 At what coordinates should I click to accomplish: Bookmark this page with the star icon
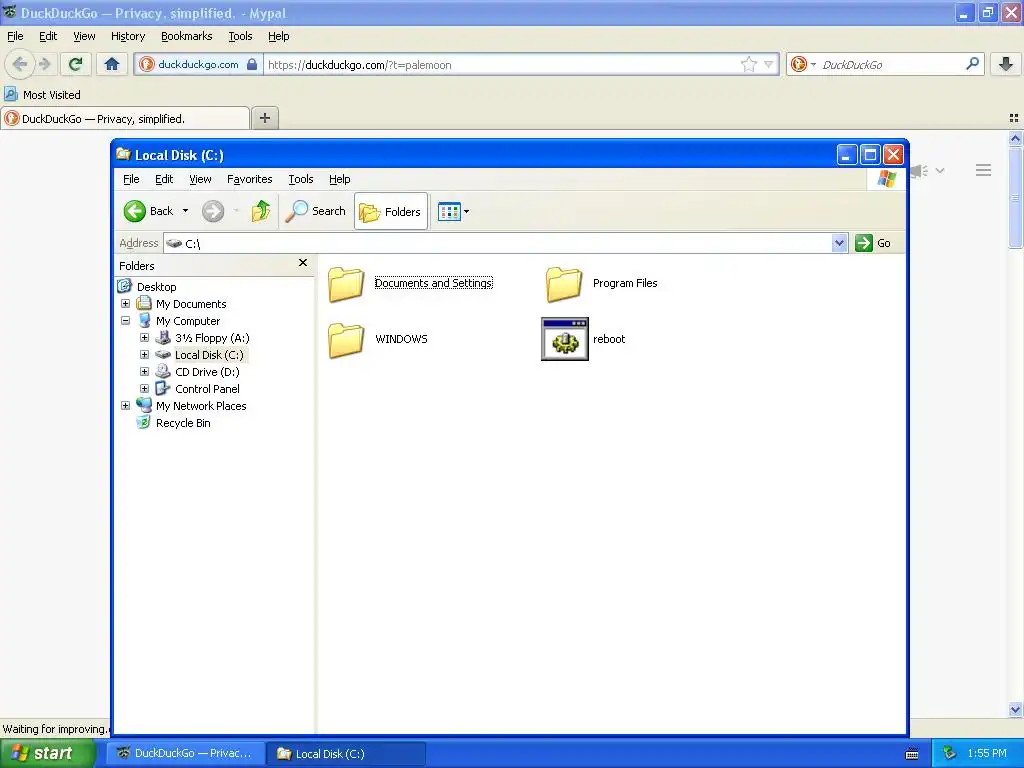tap(748, 64)
